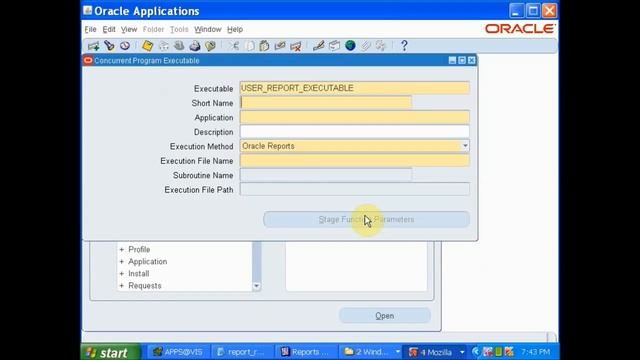Click the Show Navigator toolbar icon
Screen dimensions: 640x360
(x=125, y=46)
